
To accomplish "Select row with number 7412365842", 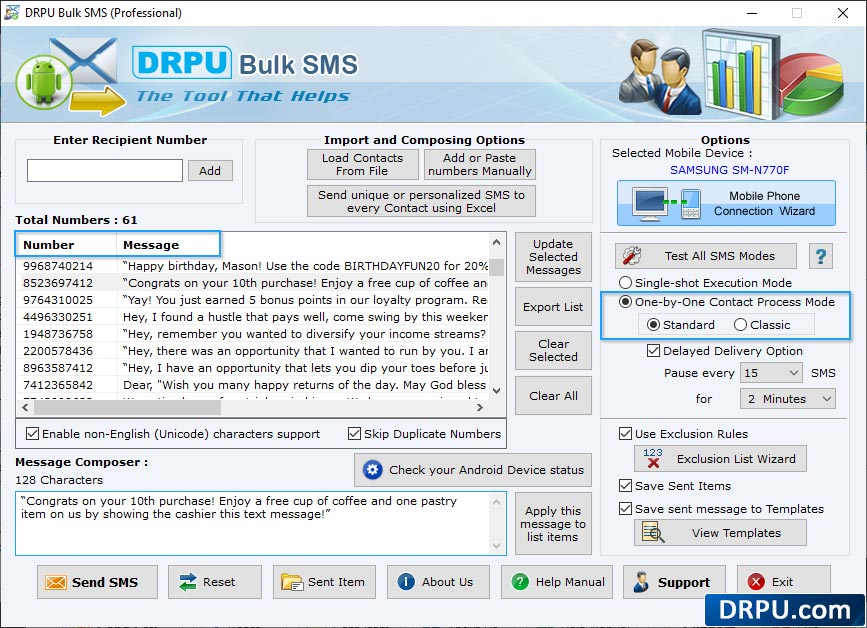I will (253, 385).
